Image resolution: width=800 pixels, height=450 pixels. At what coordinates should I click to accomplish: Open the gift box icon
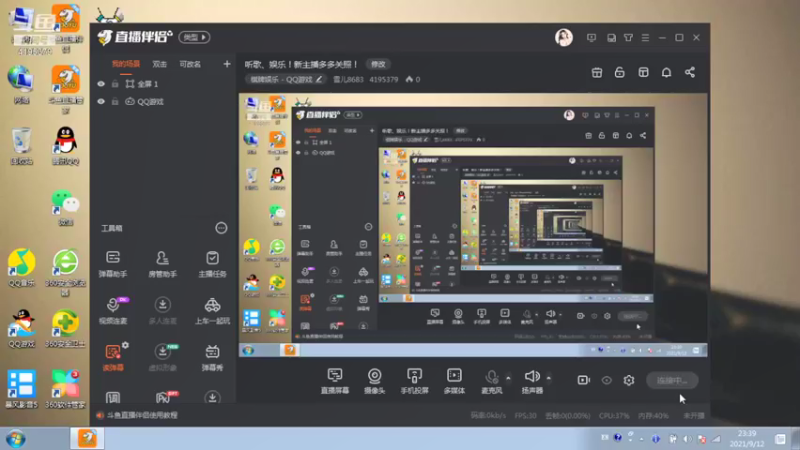pyautogui.click(x=597, y=72)
